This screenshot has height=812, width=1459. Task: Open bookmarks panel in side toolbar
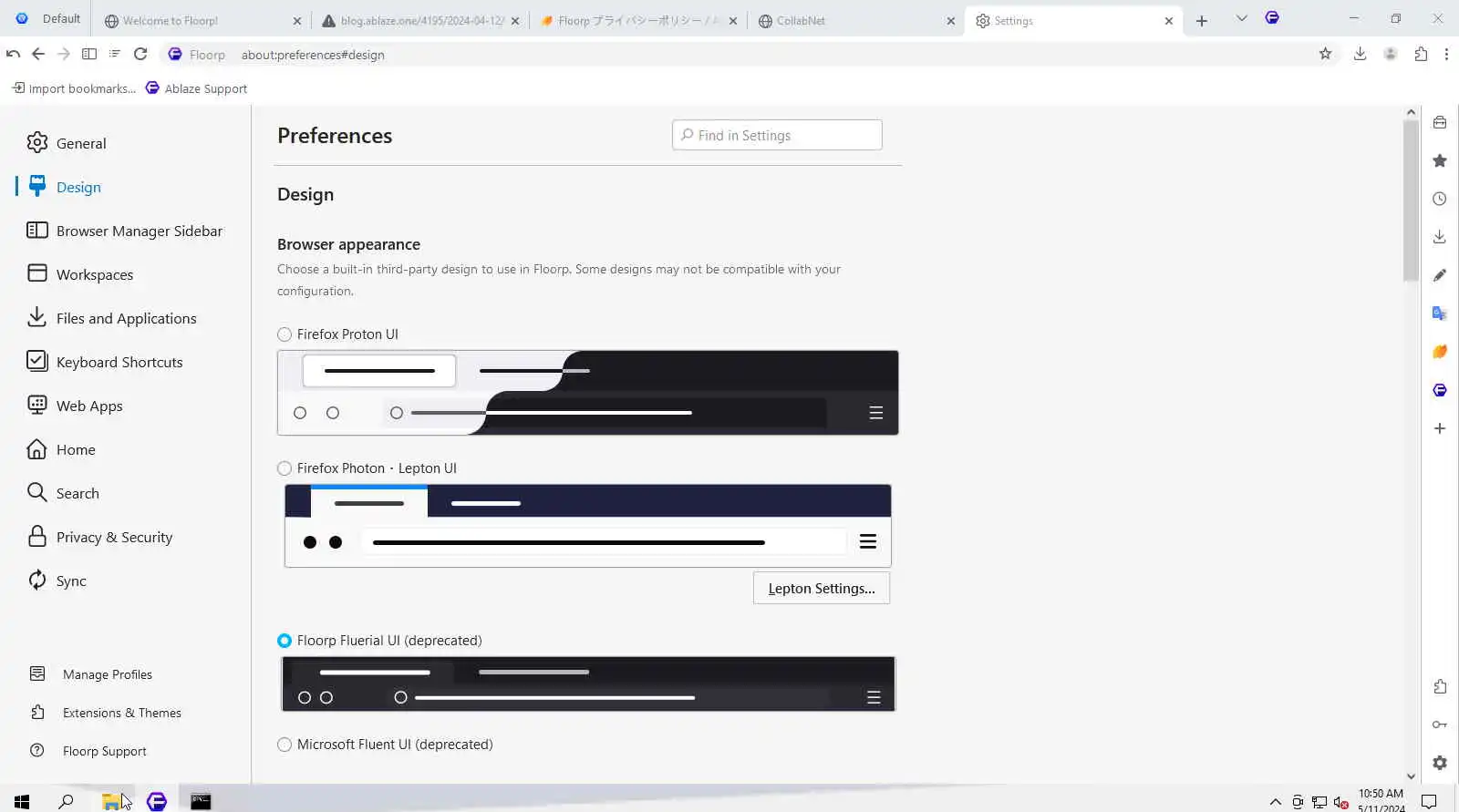click(1440, 160)
